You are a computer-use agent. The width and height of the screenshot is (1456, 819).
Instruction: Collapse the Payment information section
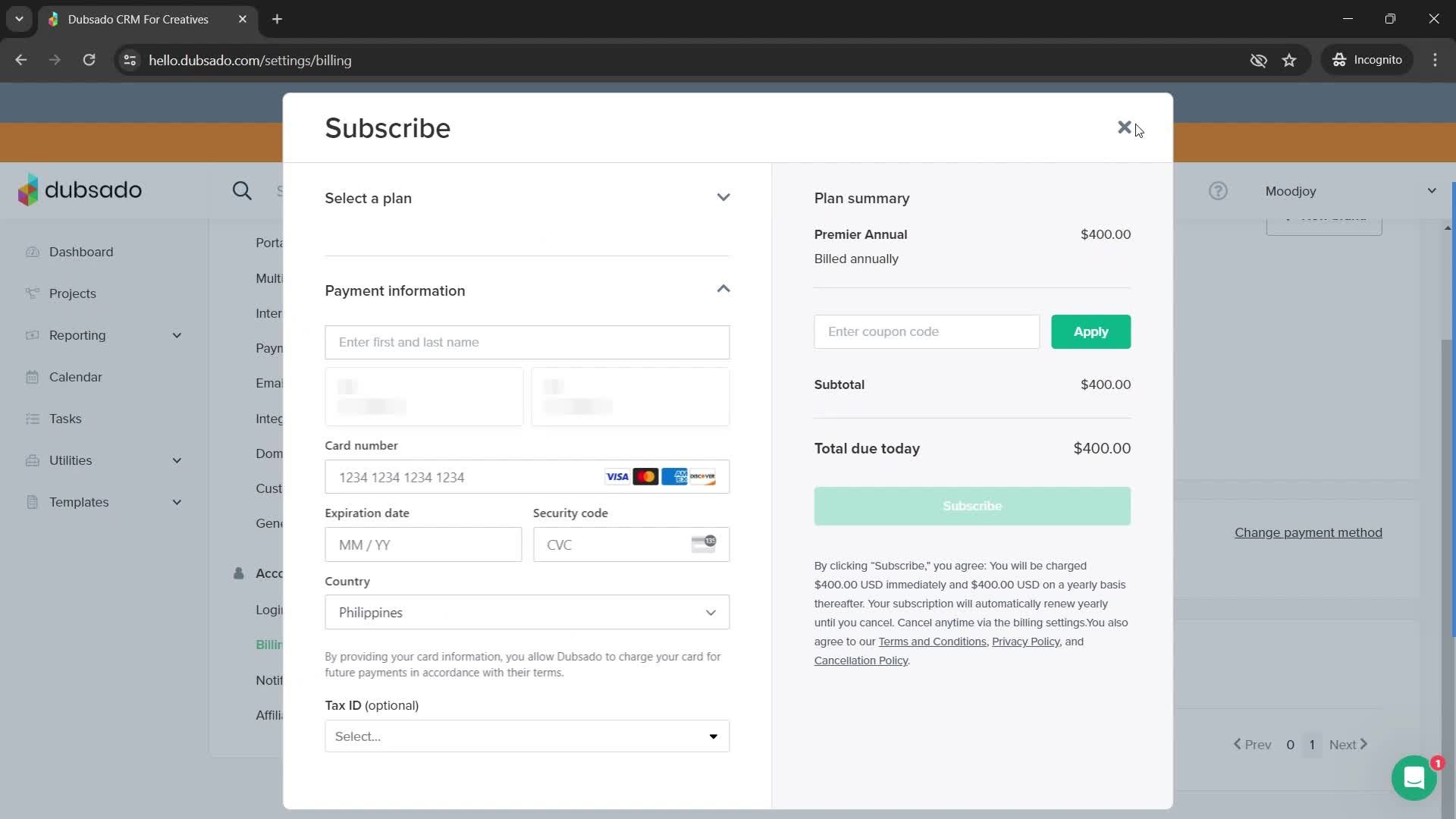tap(527, 290)
